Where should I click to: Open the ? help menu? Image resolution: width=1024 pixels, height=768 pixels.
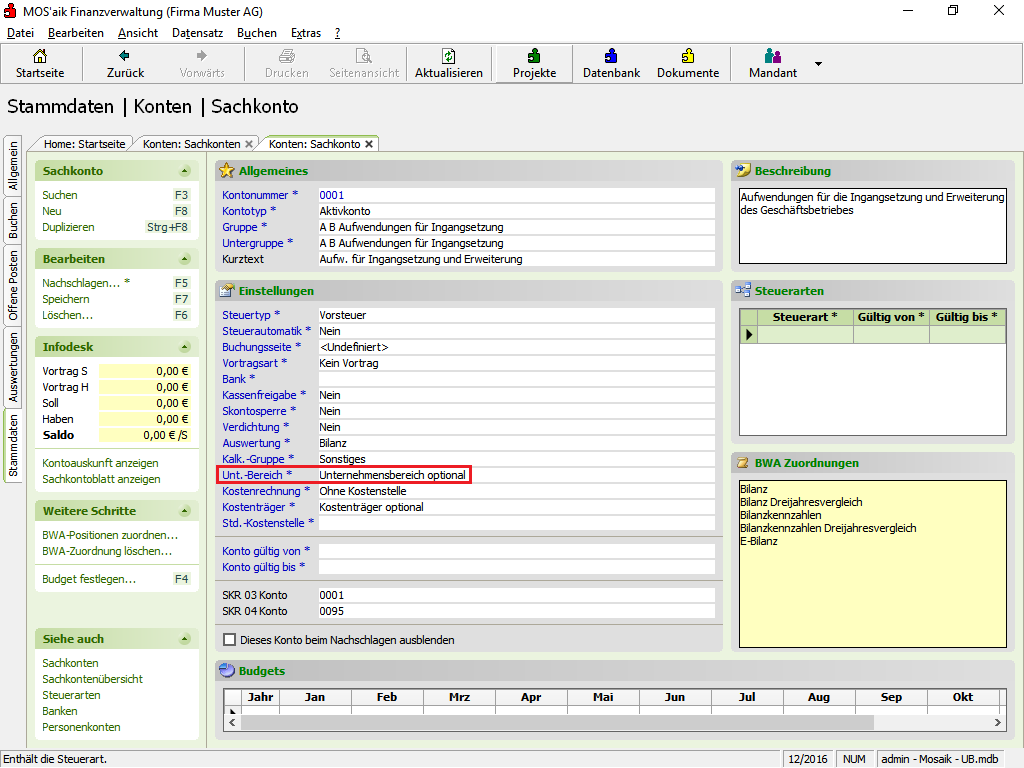click(338, 33)
